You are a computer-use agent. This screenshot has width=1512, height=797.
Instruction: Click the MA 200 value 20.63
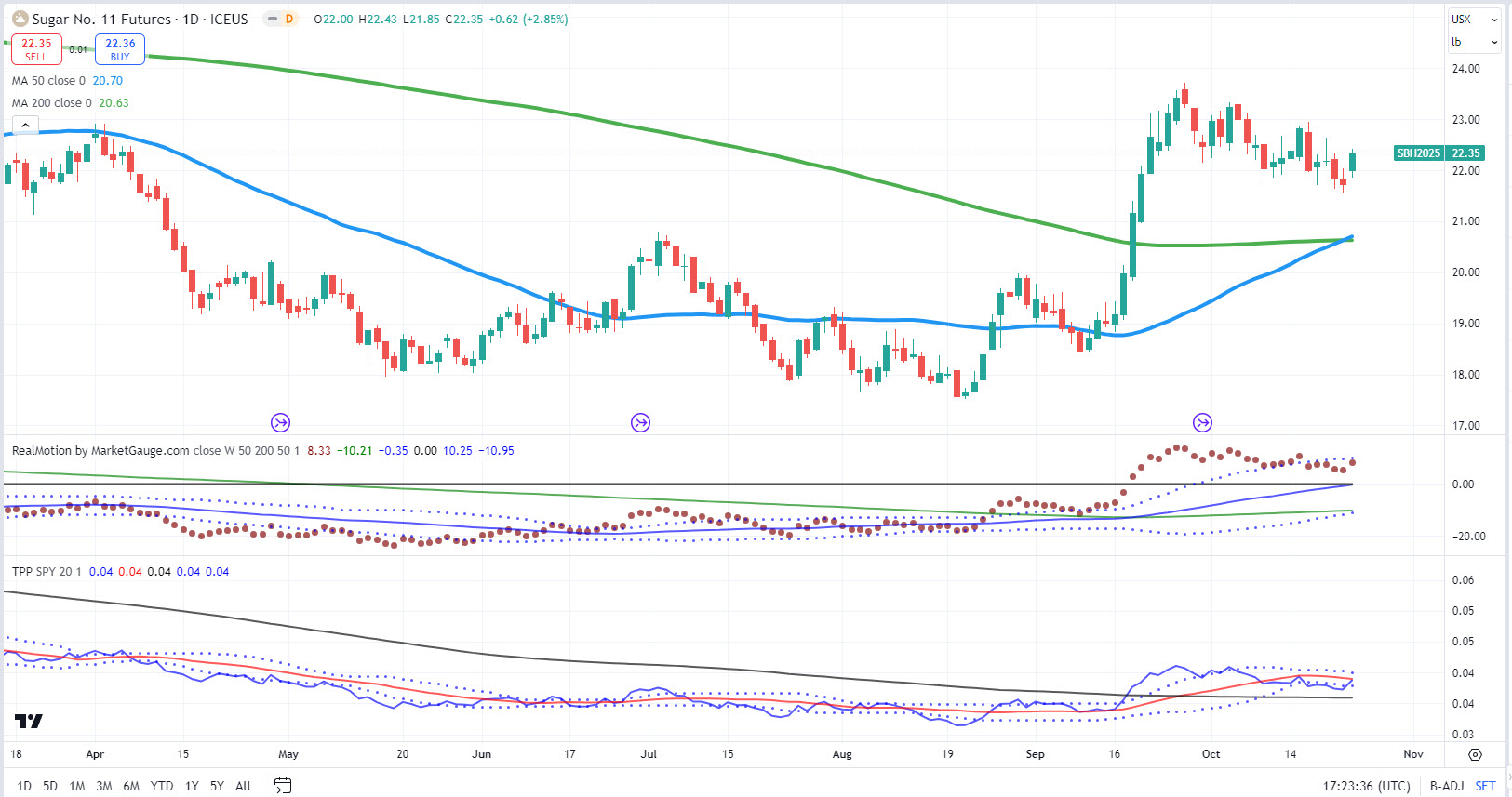pos(114,103)
